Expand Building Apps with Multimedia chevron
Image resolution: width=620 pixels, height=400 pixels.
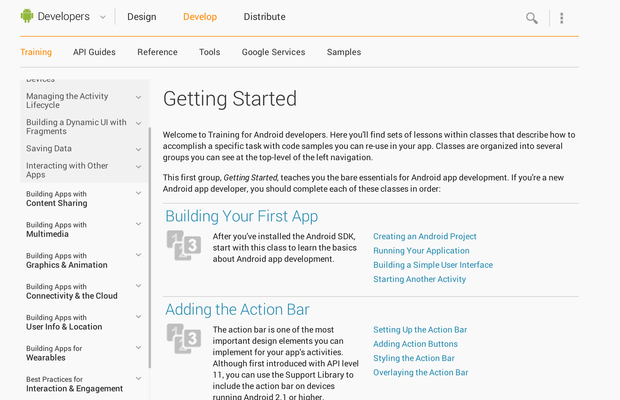point(139,229)
